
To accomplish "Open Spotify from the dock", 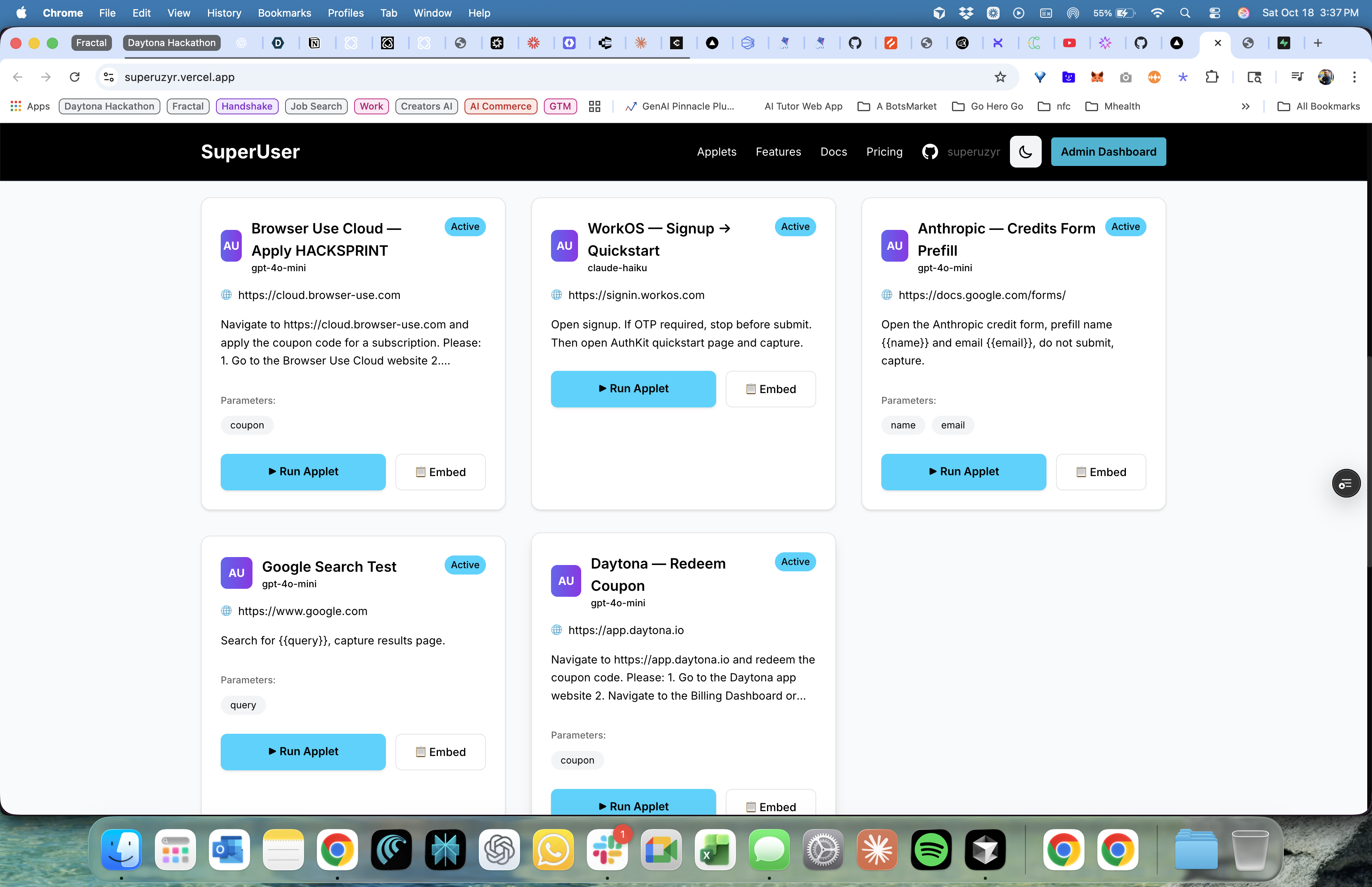I will tap(931, 850).
